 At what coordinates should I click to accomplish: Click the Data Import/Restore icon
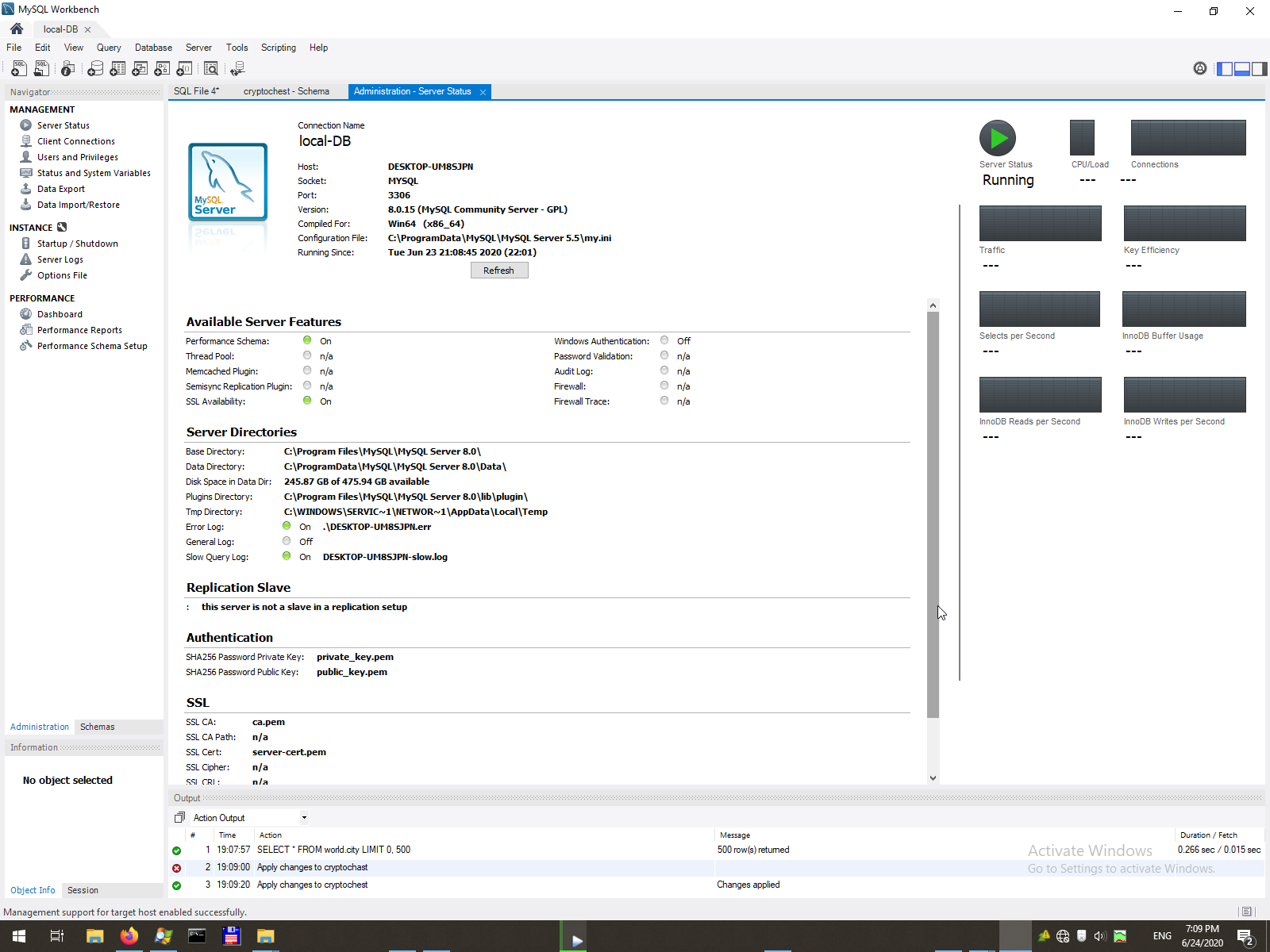26,205
